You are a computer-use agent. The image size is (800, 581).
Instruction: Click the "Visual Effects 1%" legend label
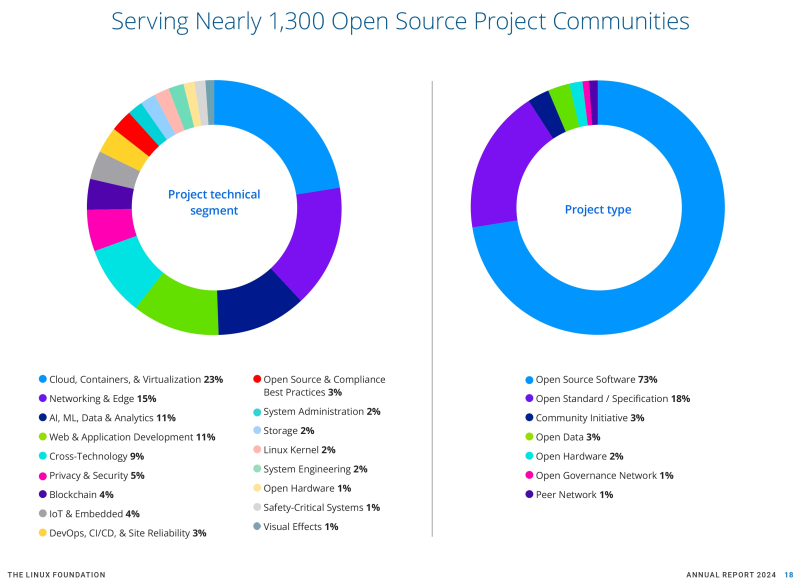click(x=300, y=526)
